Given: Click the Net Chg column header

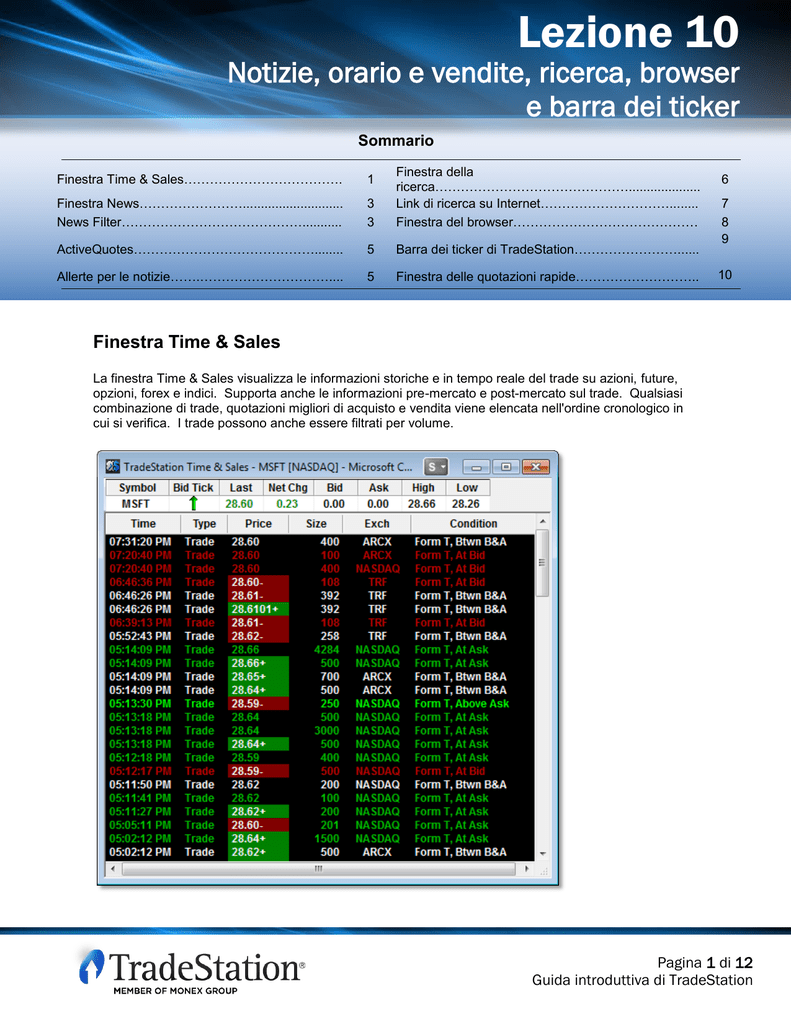Looking at the screenshot, I should point(287,487).
